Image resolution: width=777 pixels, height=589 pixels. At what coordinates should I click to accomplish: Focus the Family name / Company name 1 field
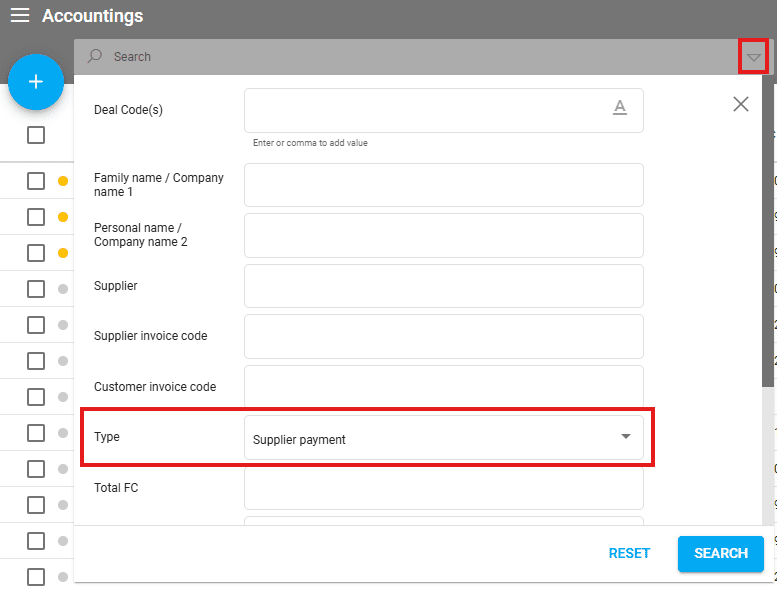pos(443,185)
